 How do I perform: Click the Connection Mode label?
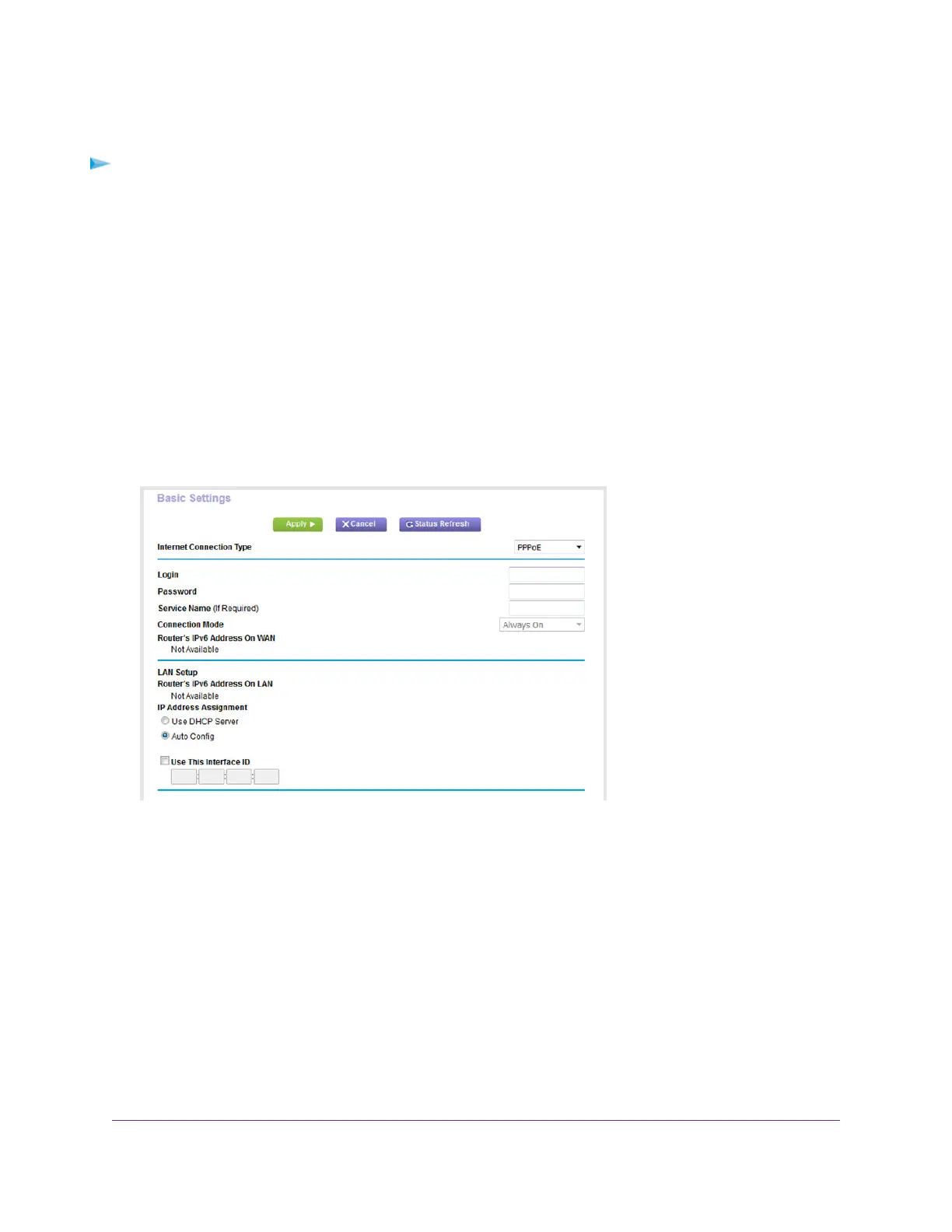pyautogui.click(x=191, y=625)
